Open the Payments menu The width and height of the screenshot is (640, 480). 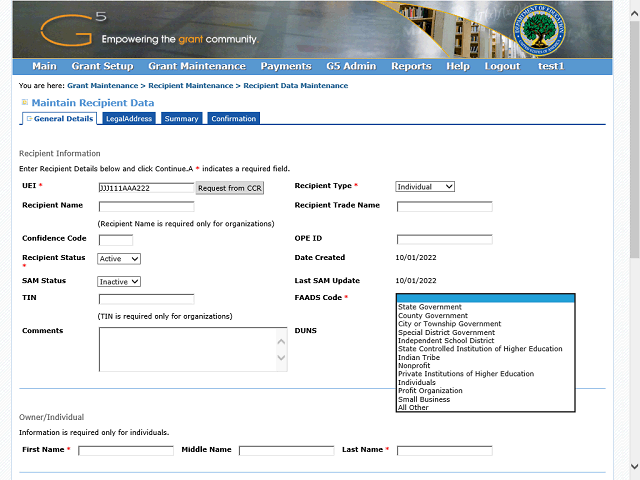[x=285, y=66]
